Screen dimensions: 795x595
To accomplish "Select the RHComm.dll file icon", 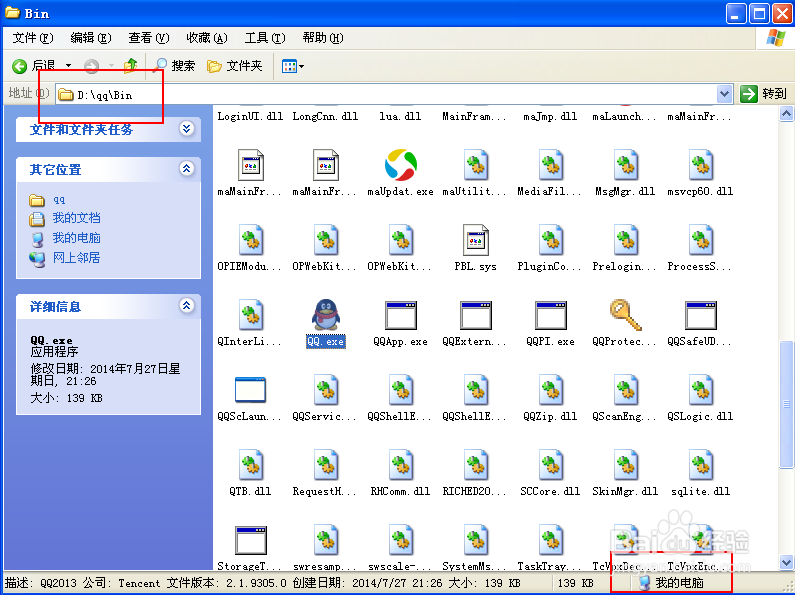I will coord(401,465).
